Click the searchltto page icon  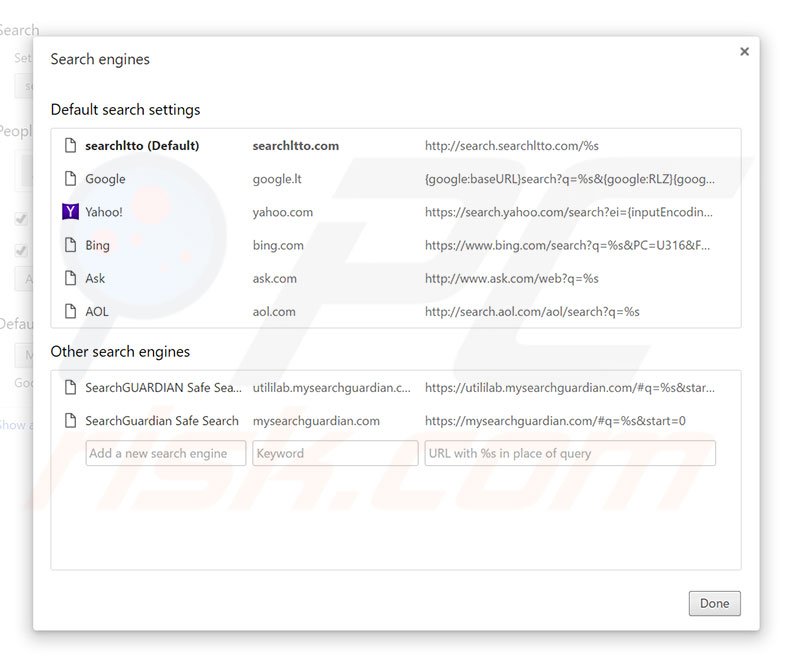click(71, 146)
